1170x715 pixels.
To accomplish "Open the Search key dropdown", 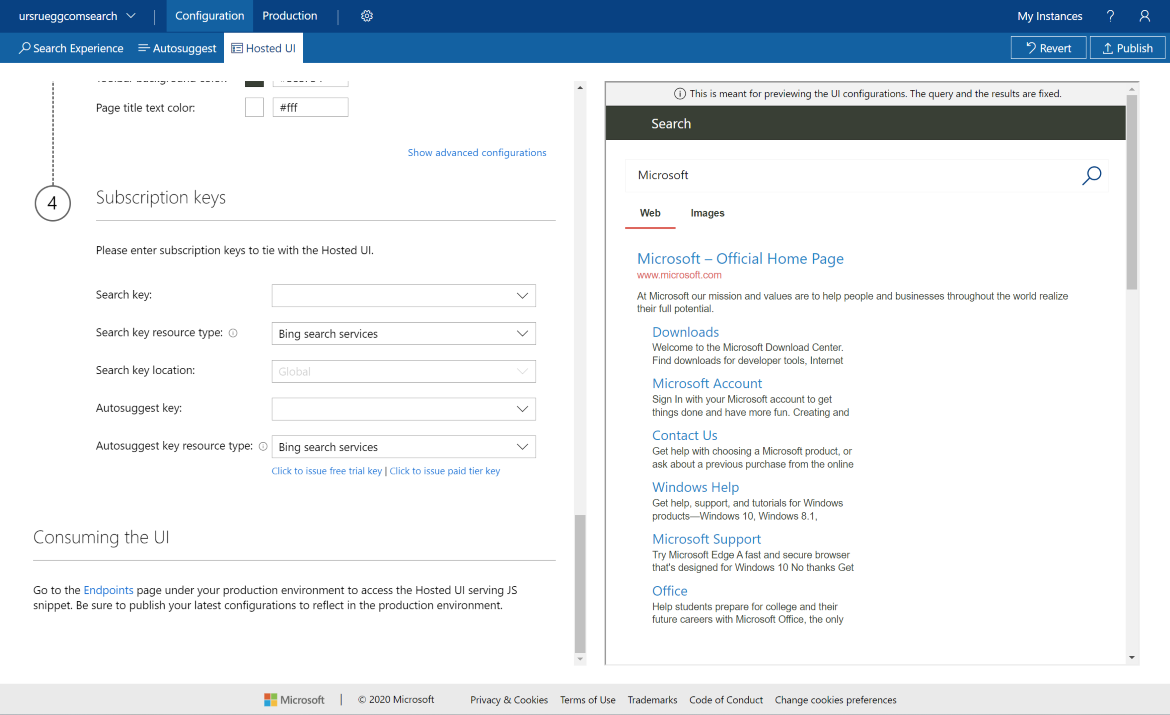I will point(404,296).
